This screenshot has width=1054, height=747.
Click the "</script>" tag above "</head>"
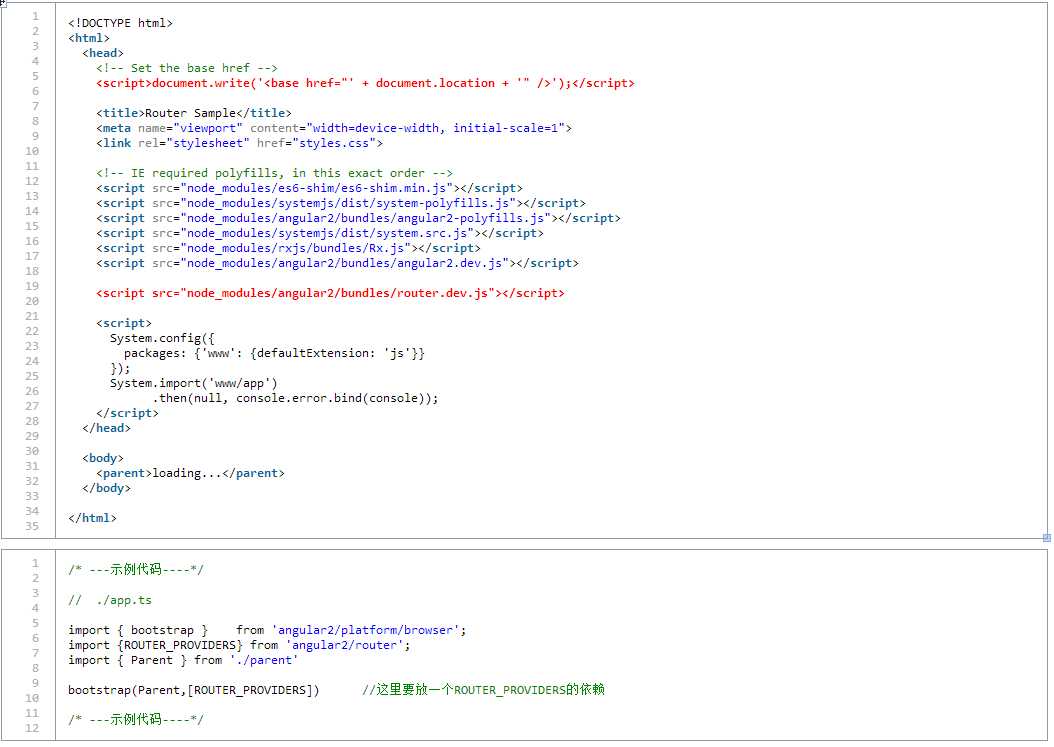127,413
